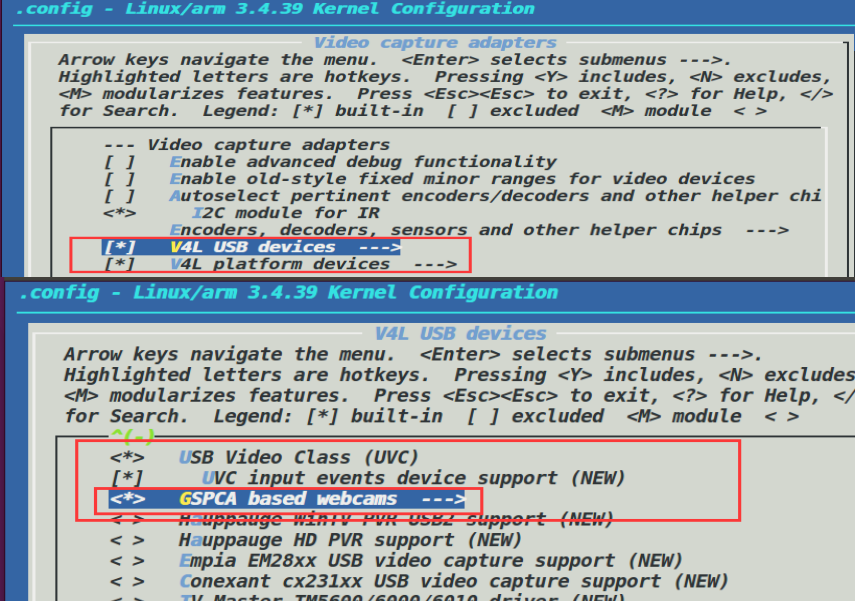This screenshot has height=601, width=856.
Task: Open Encoders, decoders, sensors submenu
Action: [x=479, y=230]
